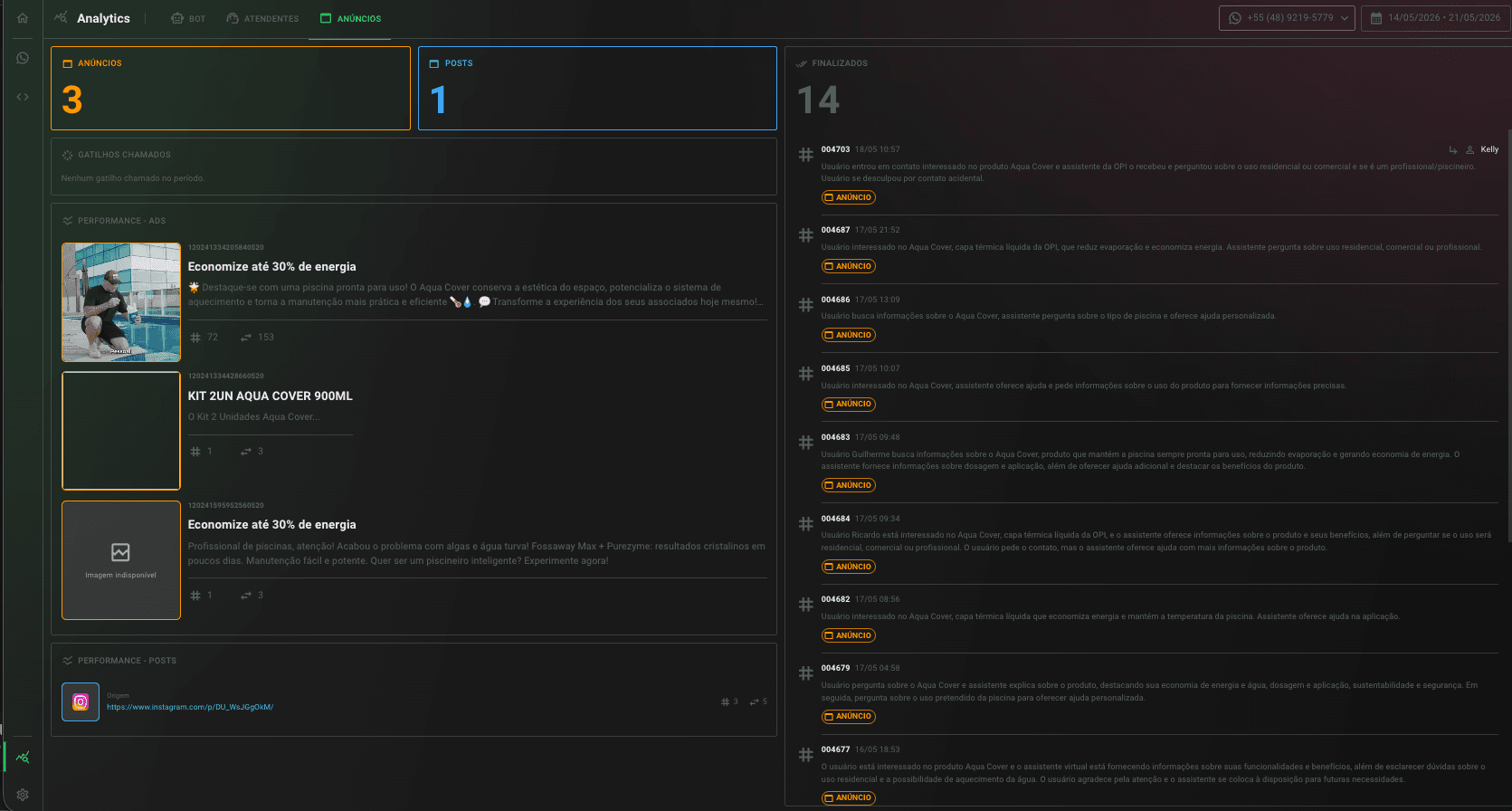Click ANÚNCIO tag under conversation 004679
Viewport: 1512px width, 811px height.
849,716
